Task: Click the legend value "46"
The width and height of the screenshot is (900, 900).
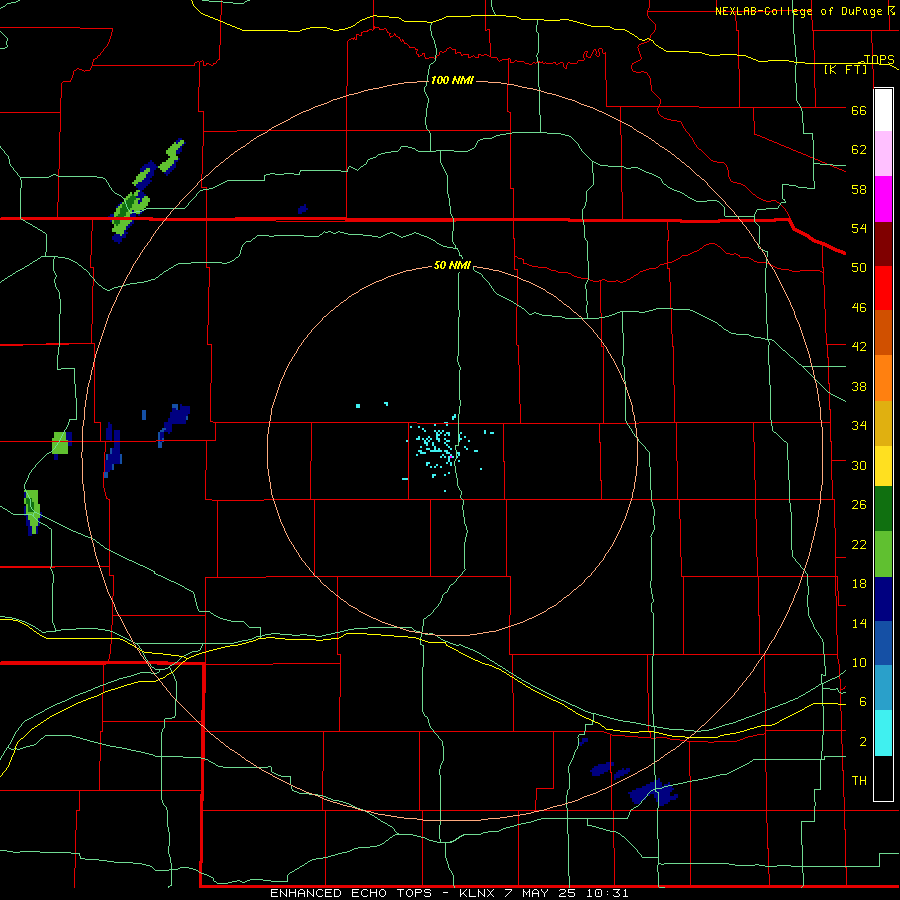Action: click(x=859, y=308)
